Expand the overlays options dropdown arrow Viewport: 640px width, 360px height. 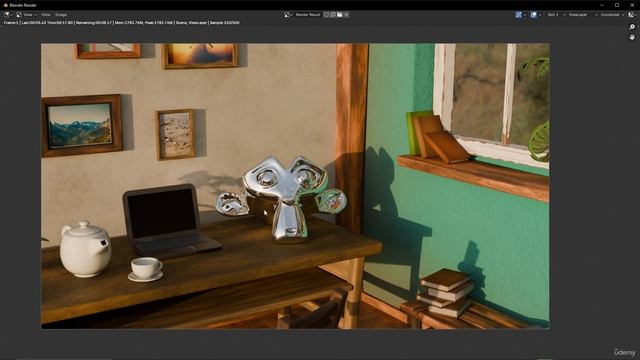tap(540, 15)
